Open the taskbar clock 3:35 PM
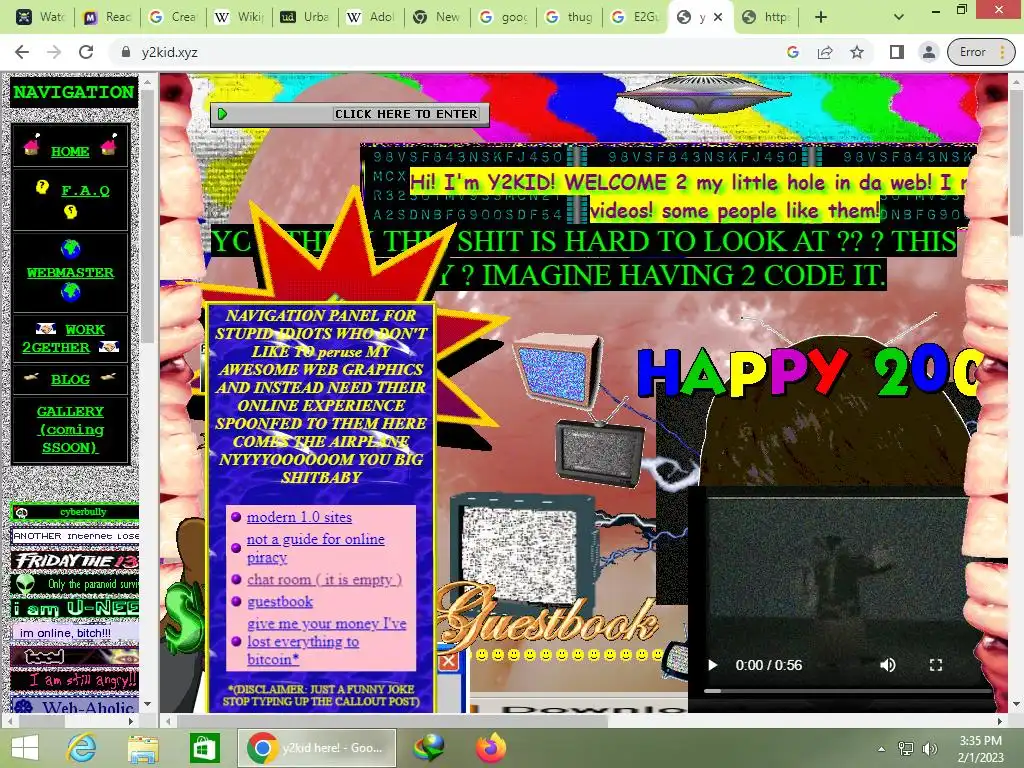Screen dimensions: 1024x768 tap(980, 748)
